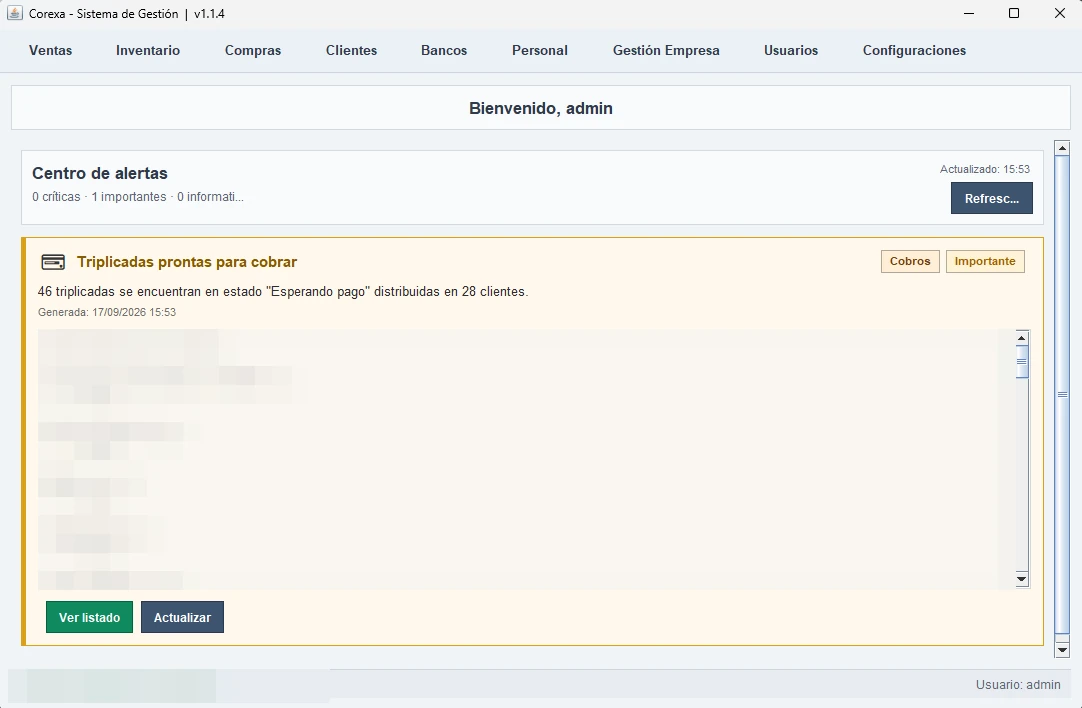Click the Corexa Java app icon in title bar
The width and height of the screenshot is (1082, 708).
[14, 13]
